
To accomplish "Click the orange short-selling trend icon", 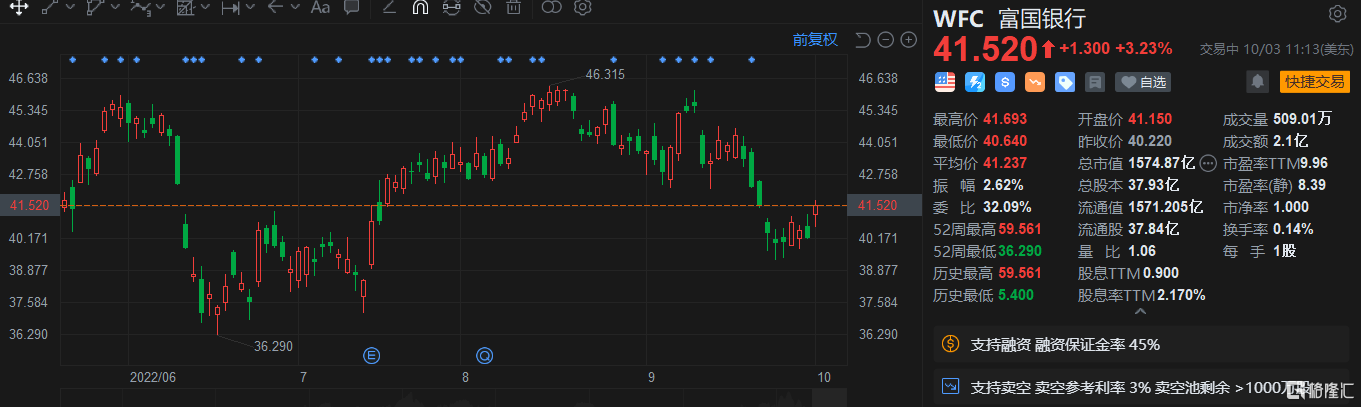I will (1035, 82).
